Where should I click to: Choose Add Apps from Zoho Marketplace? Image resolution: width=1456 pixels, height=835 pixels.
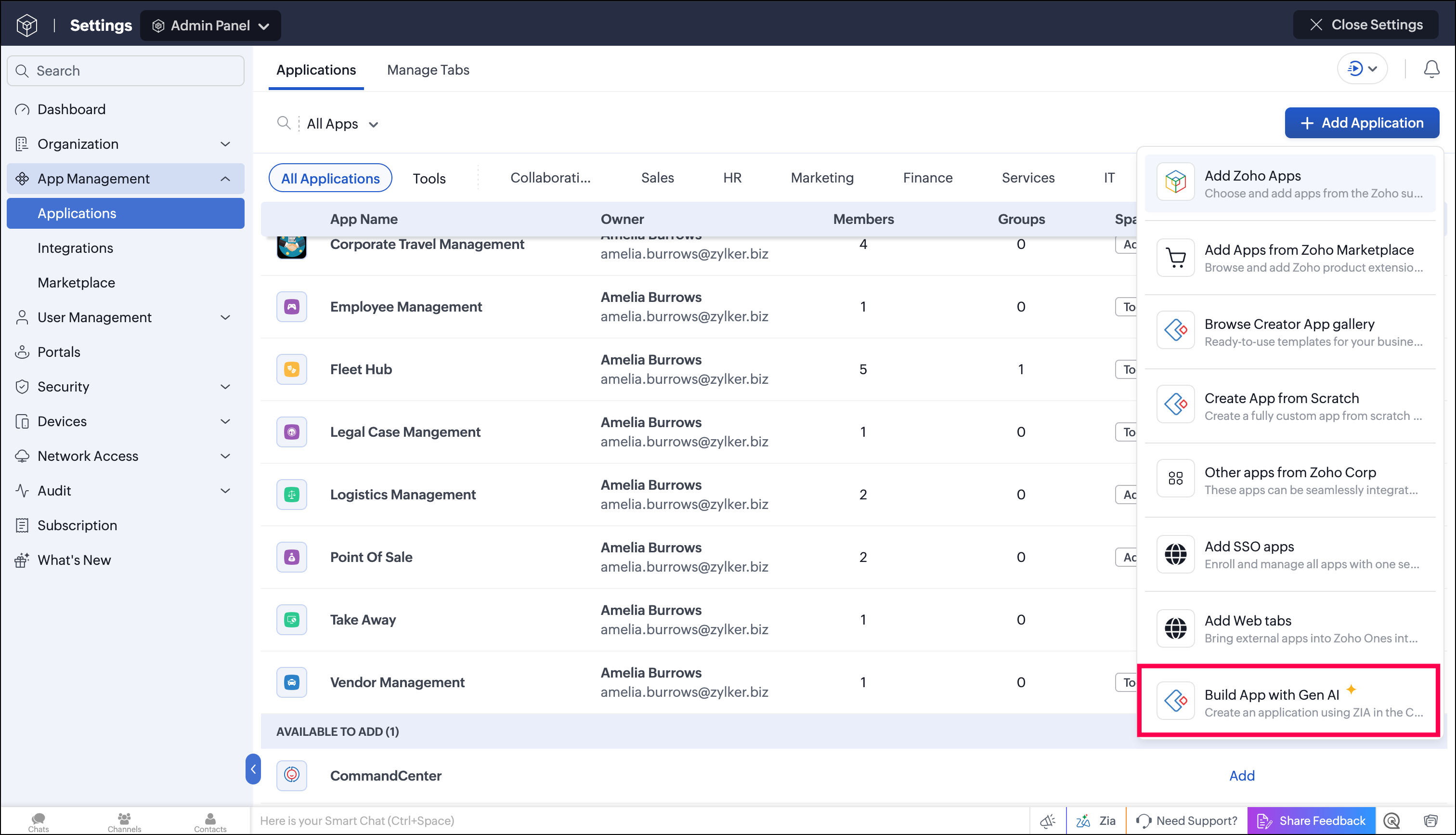1290,258
